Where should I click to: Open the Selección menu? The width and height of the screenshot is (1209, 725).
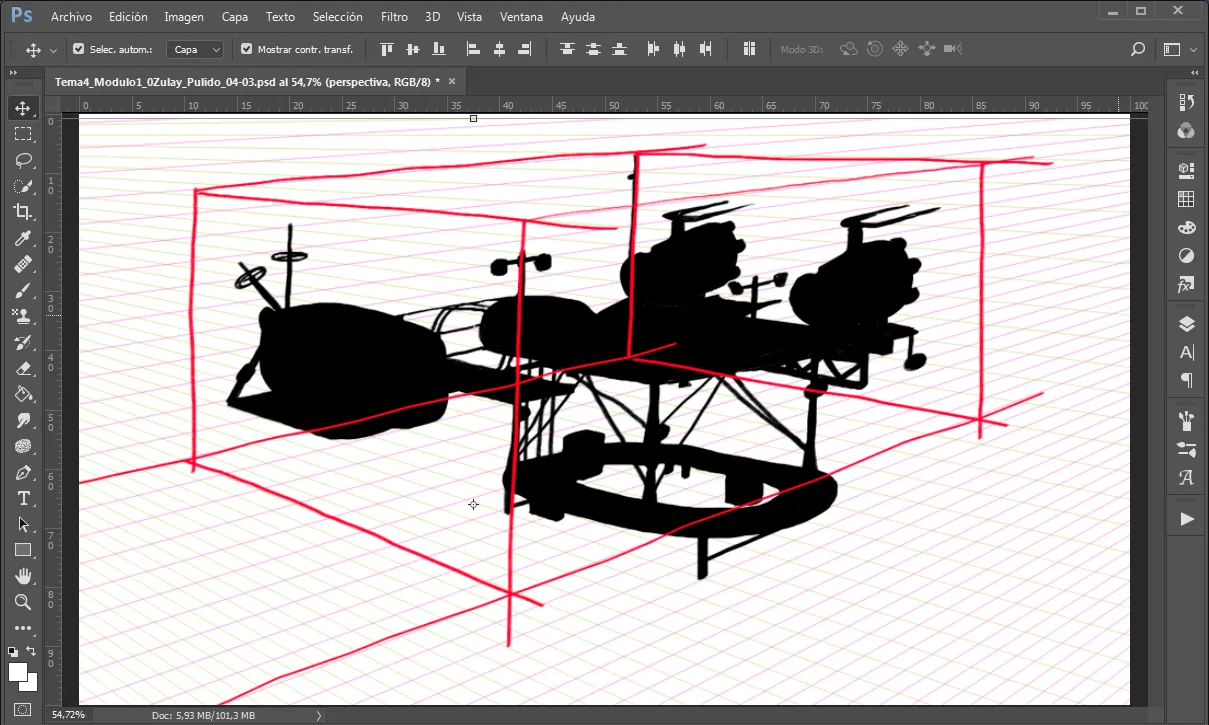pyautogui.click(x=338, y=17)
